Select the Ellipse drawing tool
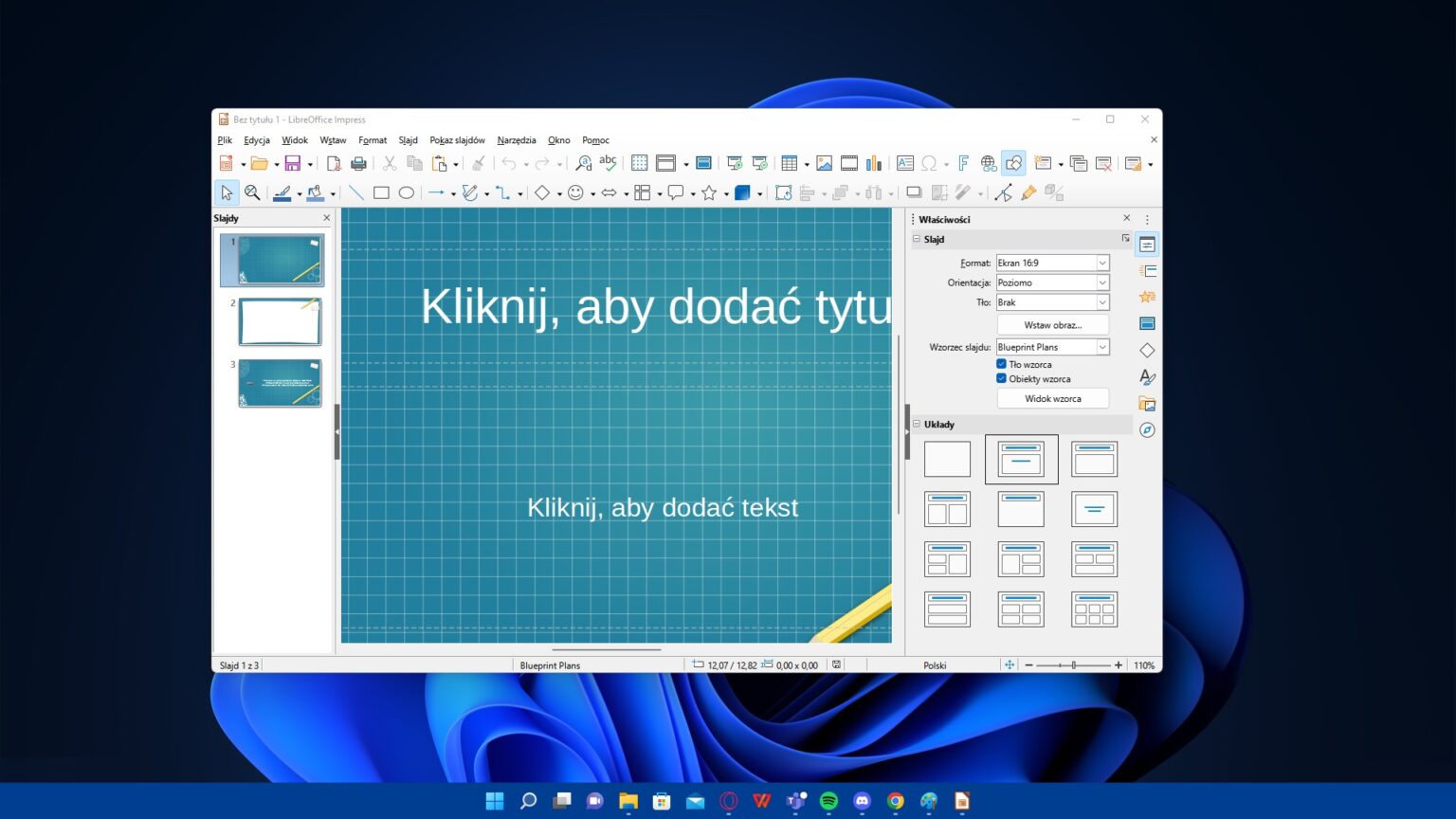This screenshot has height=819, width=1456. (407, 193)
